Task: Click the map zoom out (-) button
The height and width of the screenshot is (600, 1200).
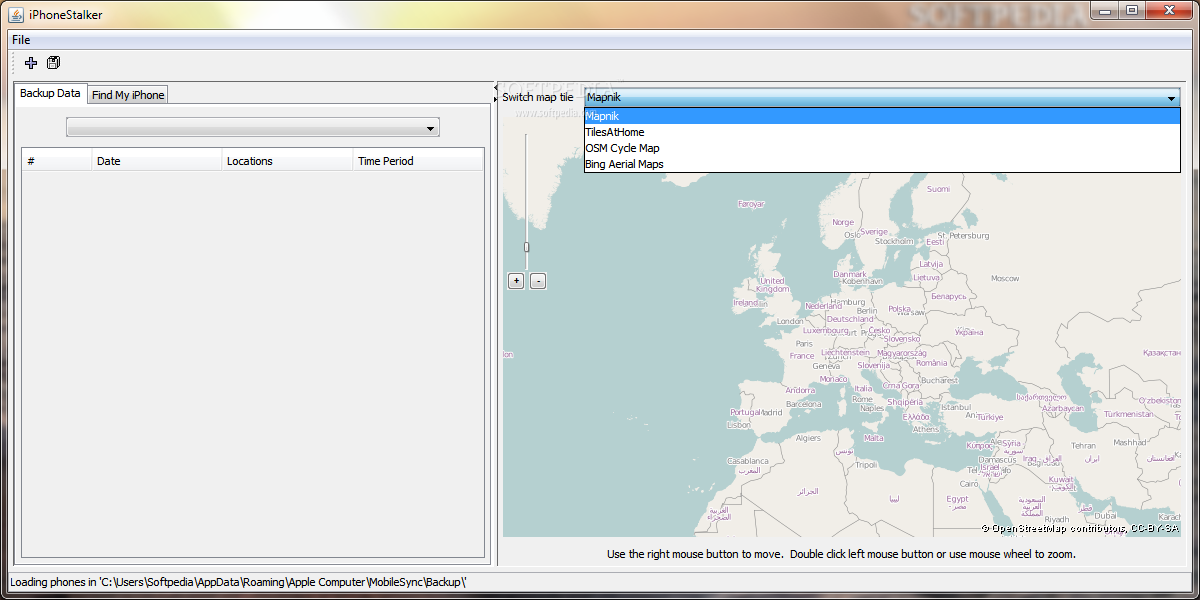Action: pyautogui.click(x=538, y=281)
